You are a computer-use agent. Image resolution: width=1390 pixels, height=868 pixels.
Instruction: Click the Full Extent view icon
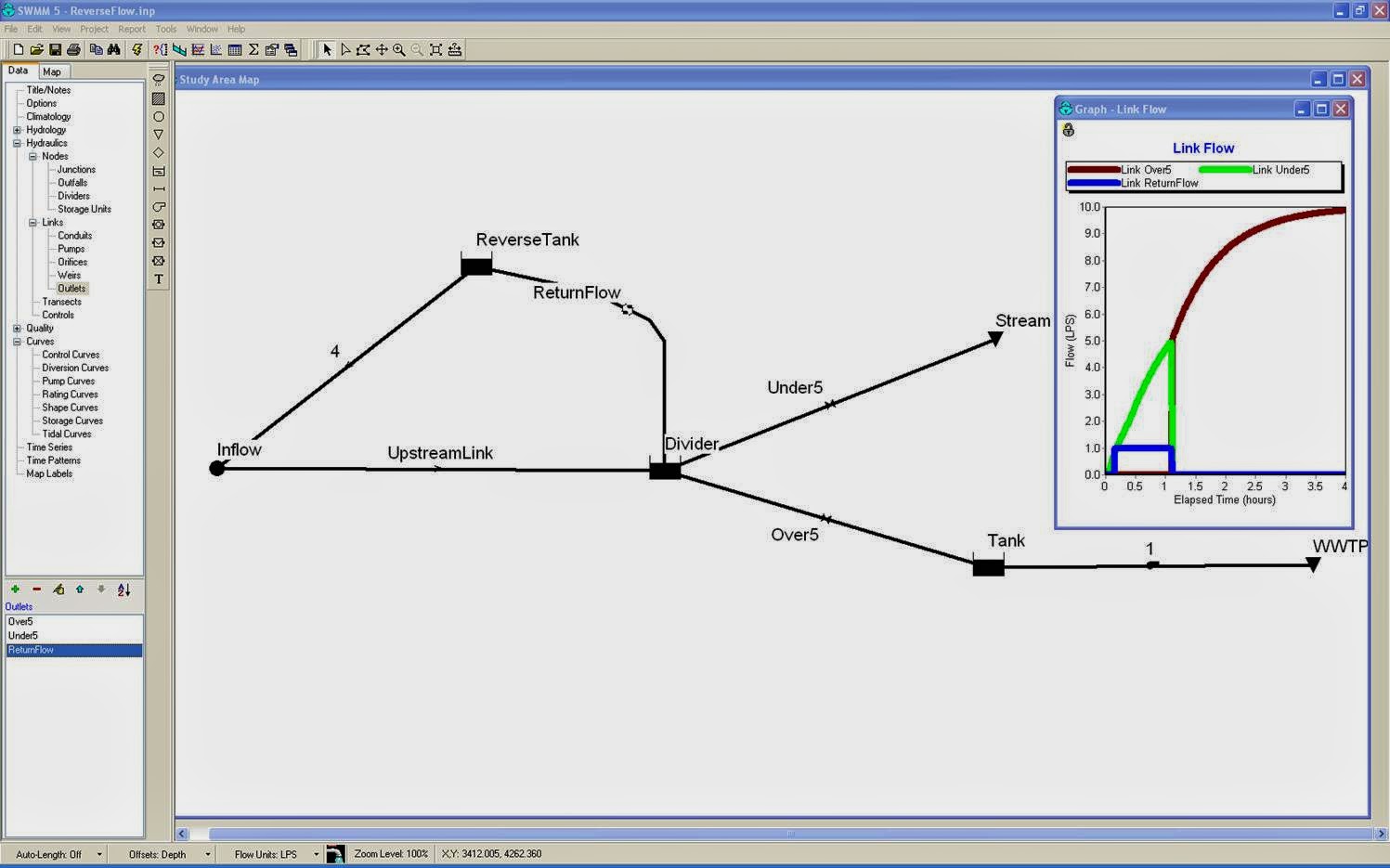pyautogui.click(x=435, y=49)
